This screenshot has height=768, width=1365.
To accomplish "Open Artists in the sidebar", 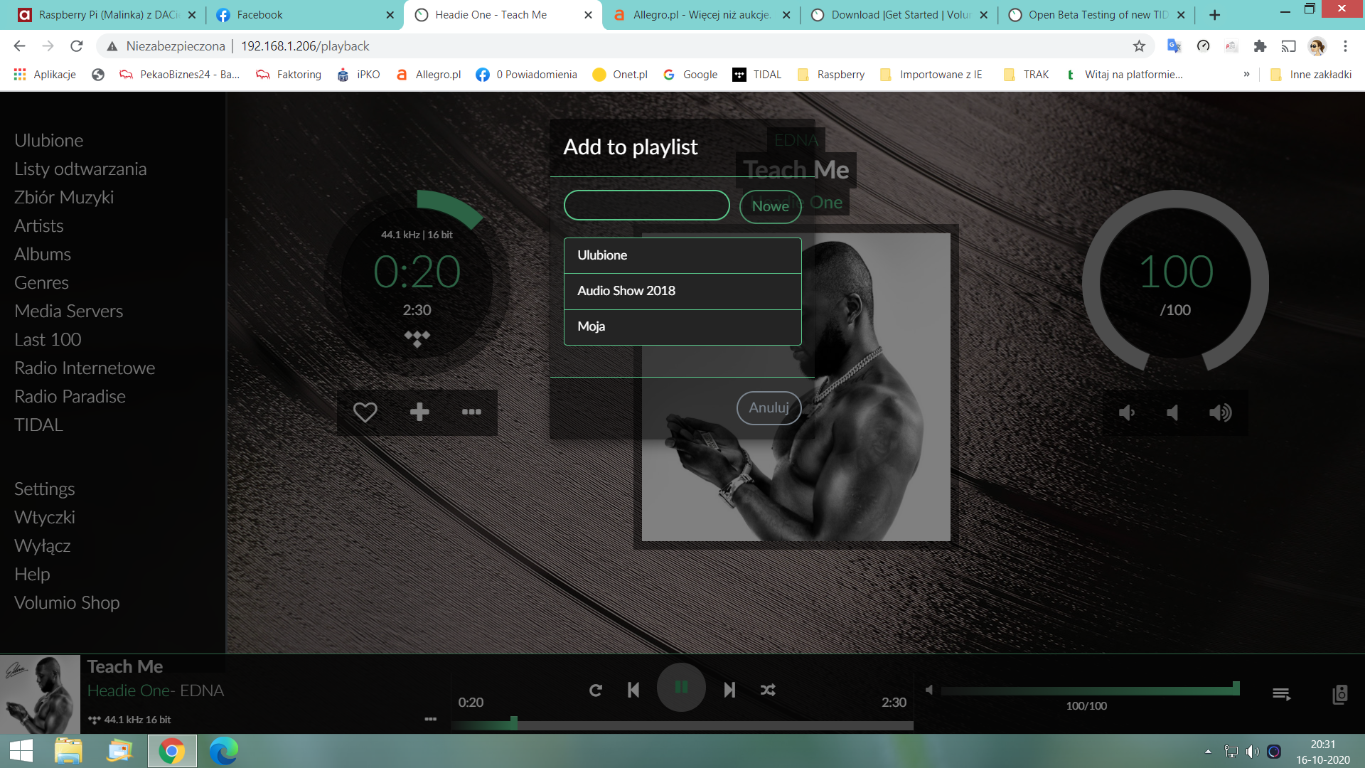I will [39, 226].
